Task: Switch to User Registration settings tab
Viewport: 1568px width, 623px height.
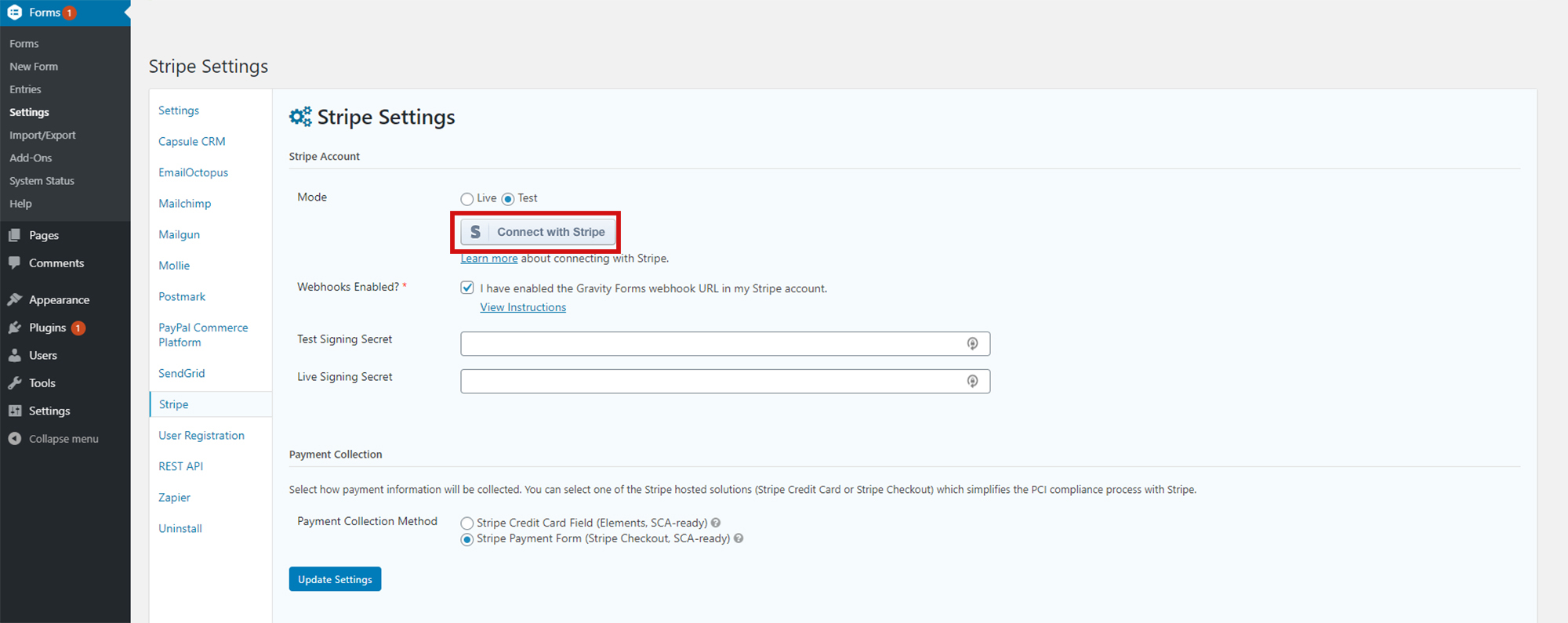Action: click(x=201, y=436)
